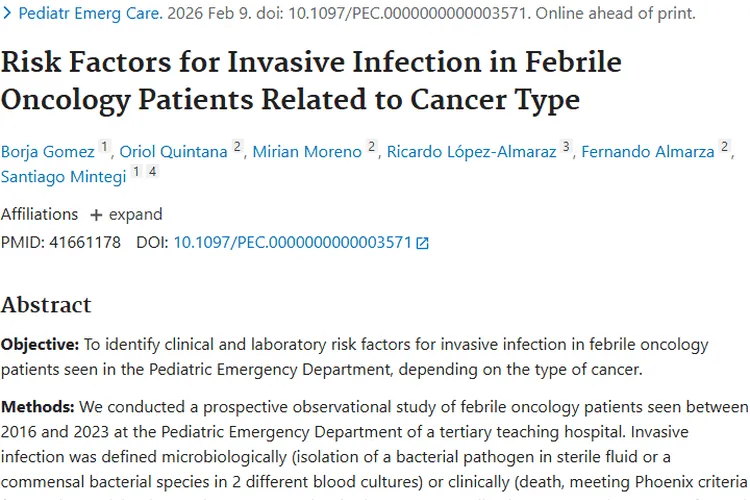
Task: Click author name Santiago Mintegi
Action: pos(63,175)
